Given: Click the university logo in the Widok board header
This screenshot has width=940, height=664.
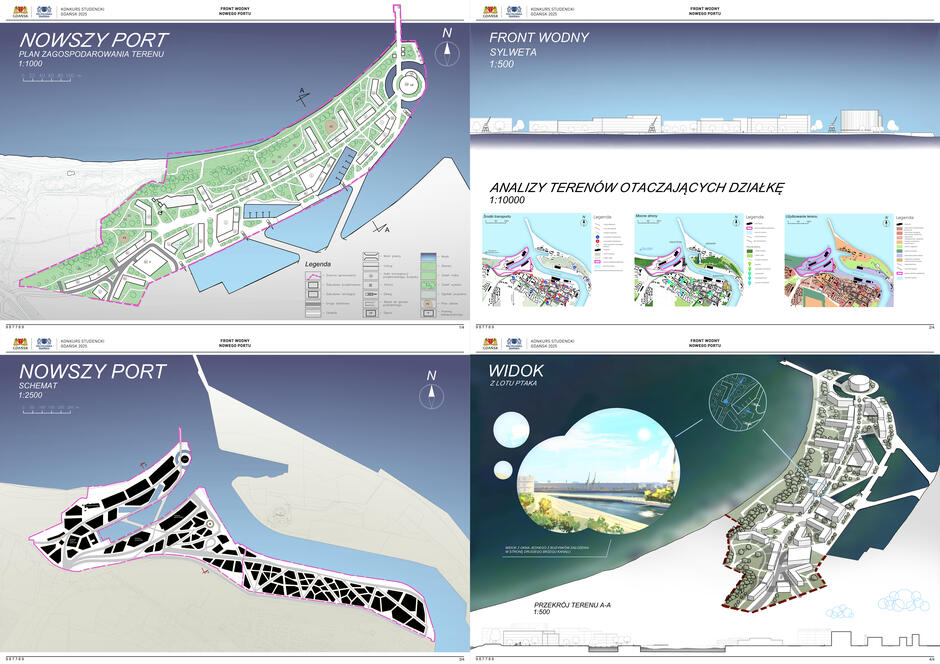Looking at the screenshot, I should 513,343.
